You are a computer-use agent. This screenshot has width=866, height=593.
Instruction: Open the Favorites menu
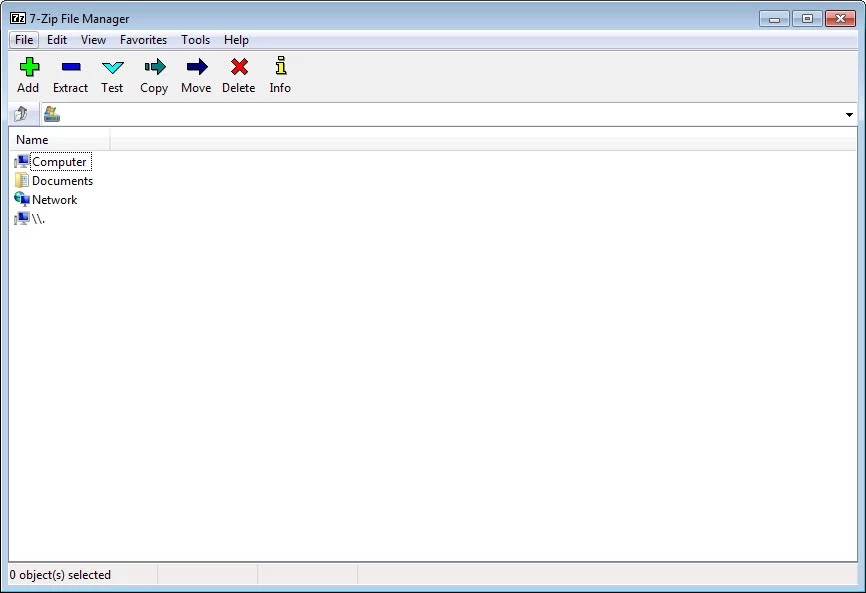[143, 40]
